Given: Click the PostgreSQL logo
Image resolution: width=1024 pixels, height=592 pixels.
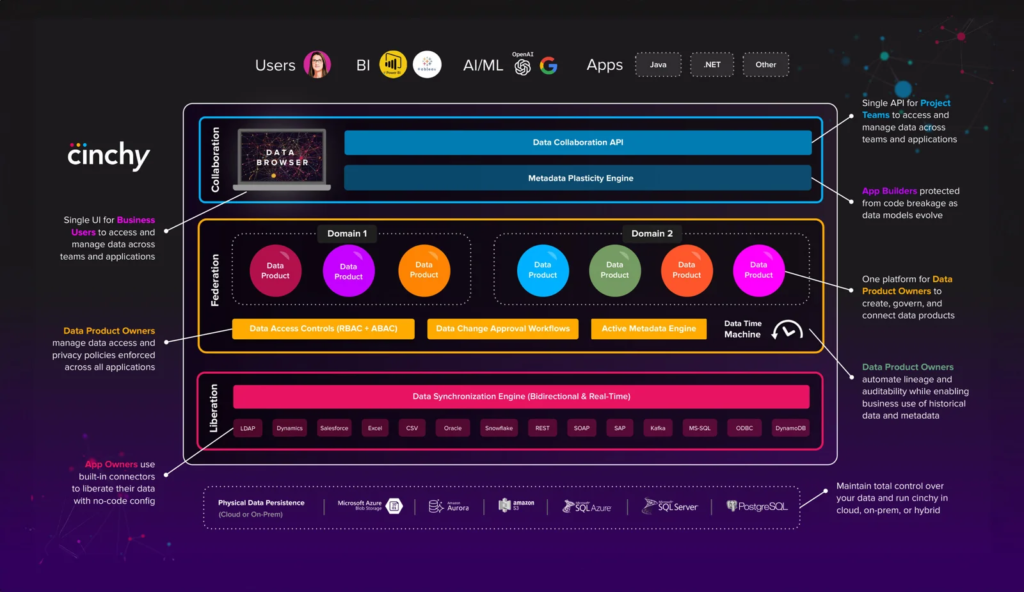Looking at the screenshot, I should (x=757, y=506).
